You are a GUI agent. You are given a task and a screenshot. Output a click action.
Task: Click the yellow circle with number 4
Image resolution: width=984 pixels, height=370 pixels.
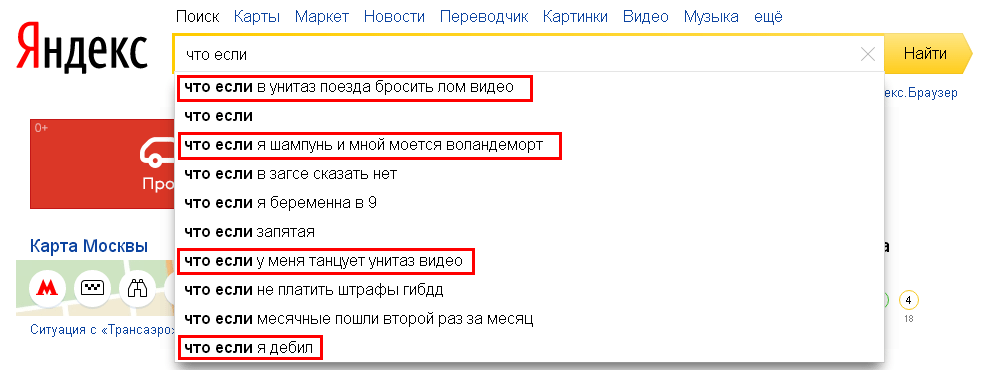click(x=908, y=300)
